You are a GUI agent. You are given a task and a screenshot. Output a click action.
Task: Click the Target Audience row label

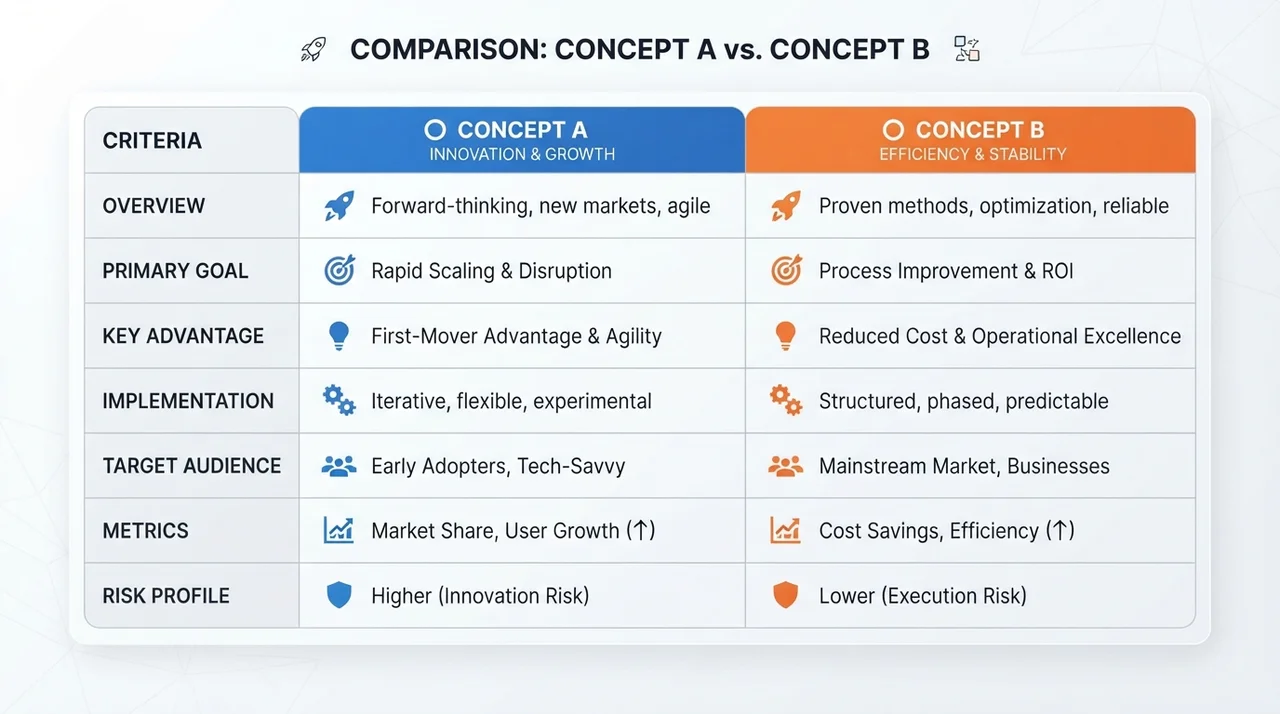tap(192, 466)
